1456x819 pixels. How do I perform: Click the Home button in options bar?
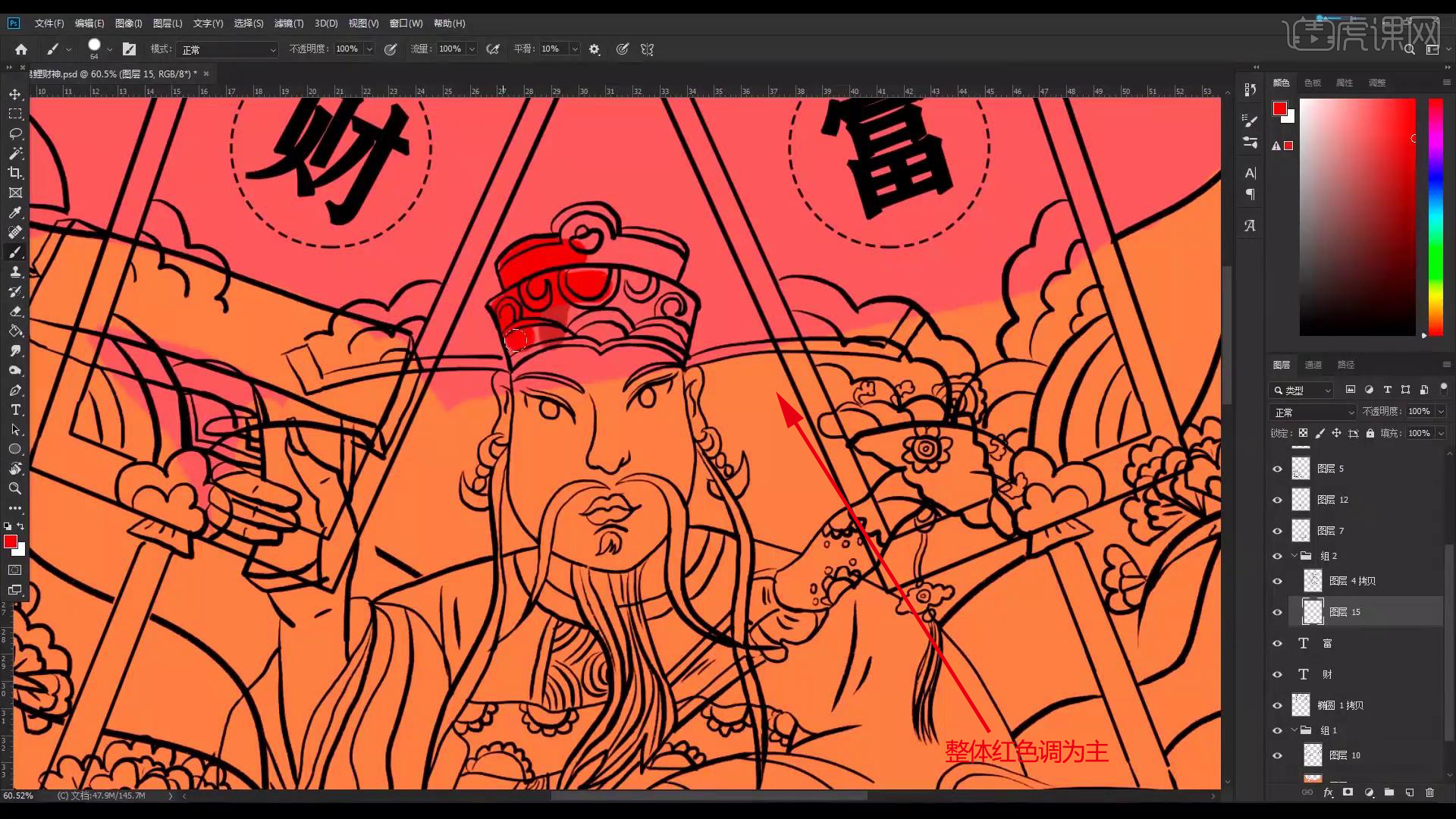click(21, 49)
